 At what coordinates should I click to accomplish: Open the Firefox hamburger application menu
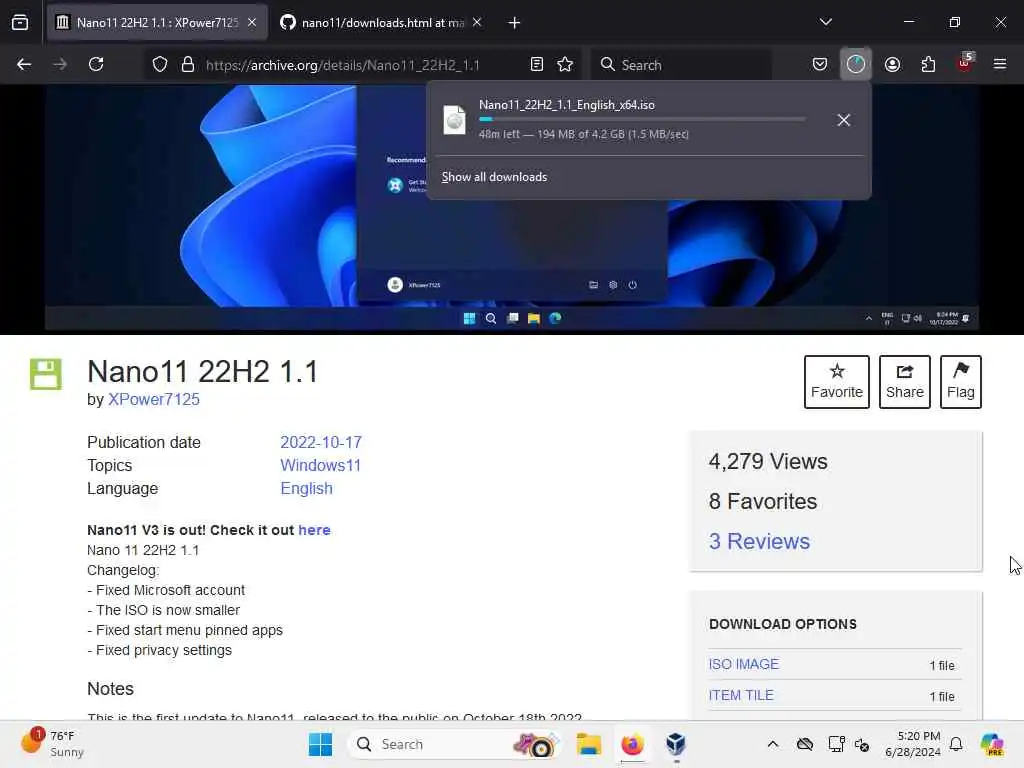(1000, 64)
